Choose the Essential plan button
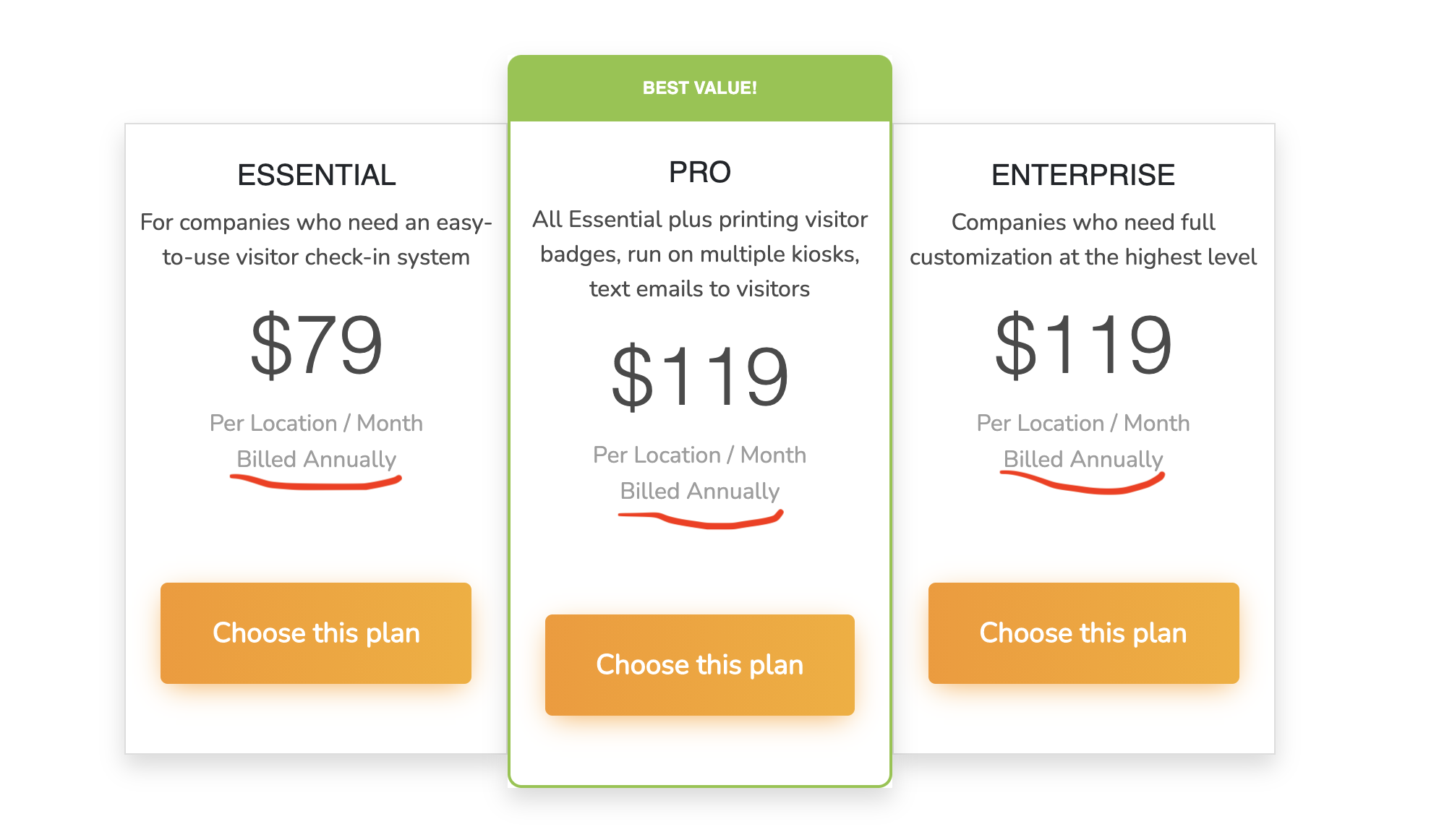 [316, 633]
